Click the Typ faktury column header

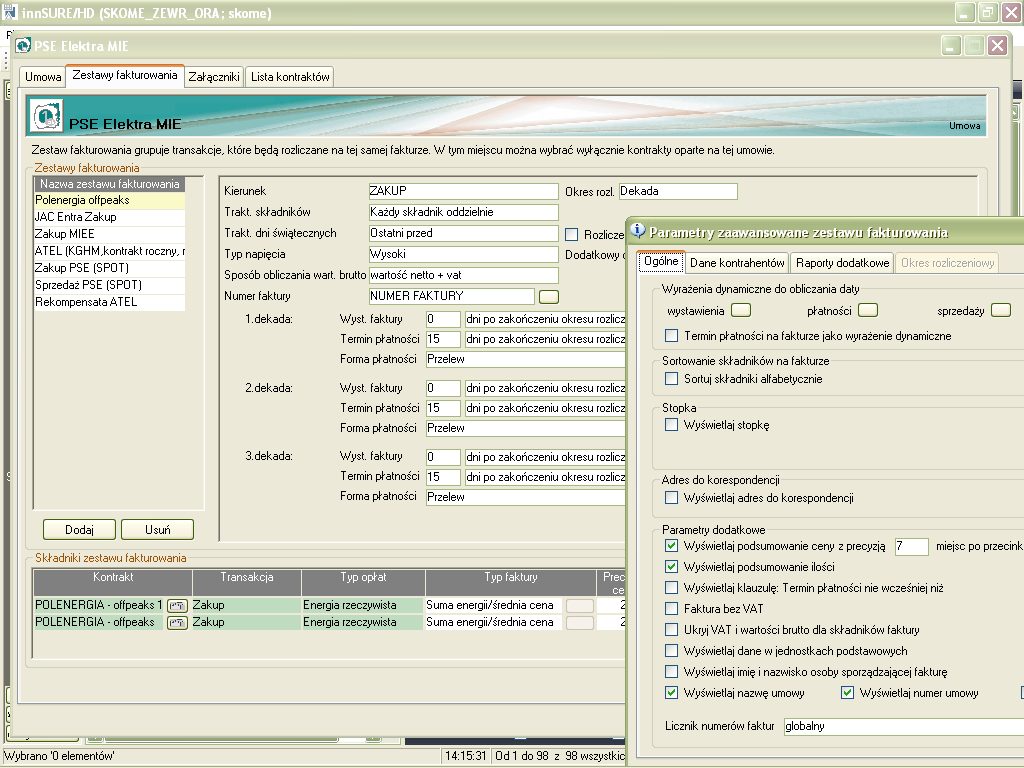tap(511, 583)
